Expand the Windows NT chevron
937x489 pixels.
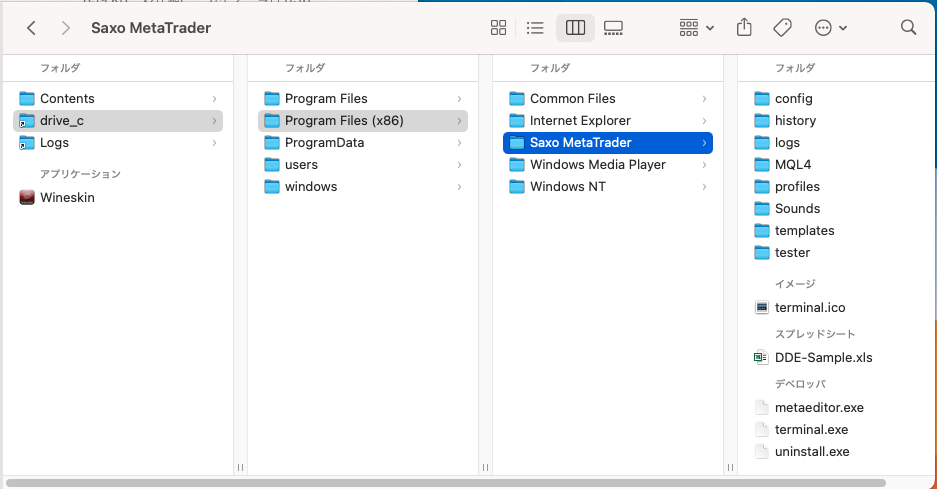click(704, 187)
